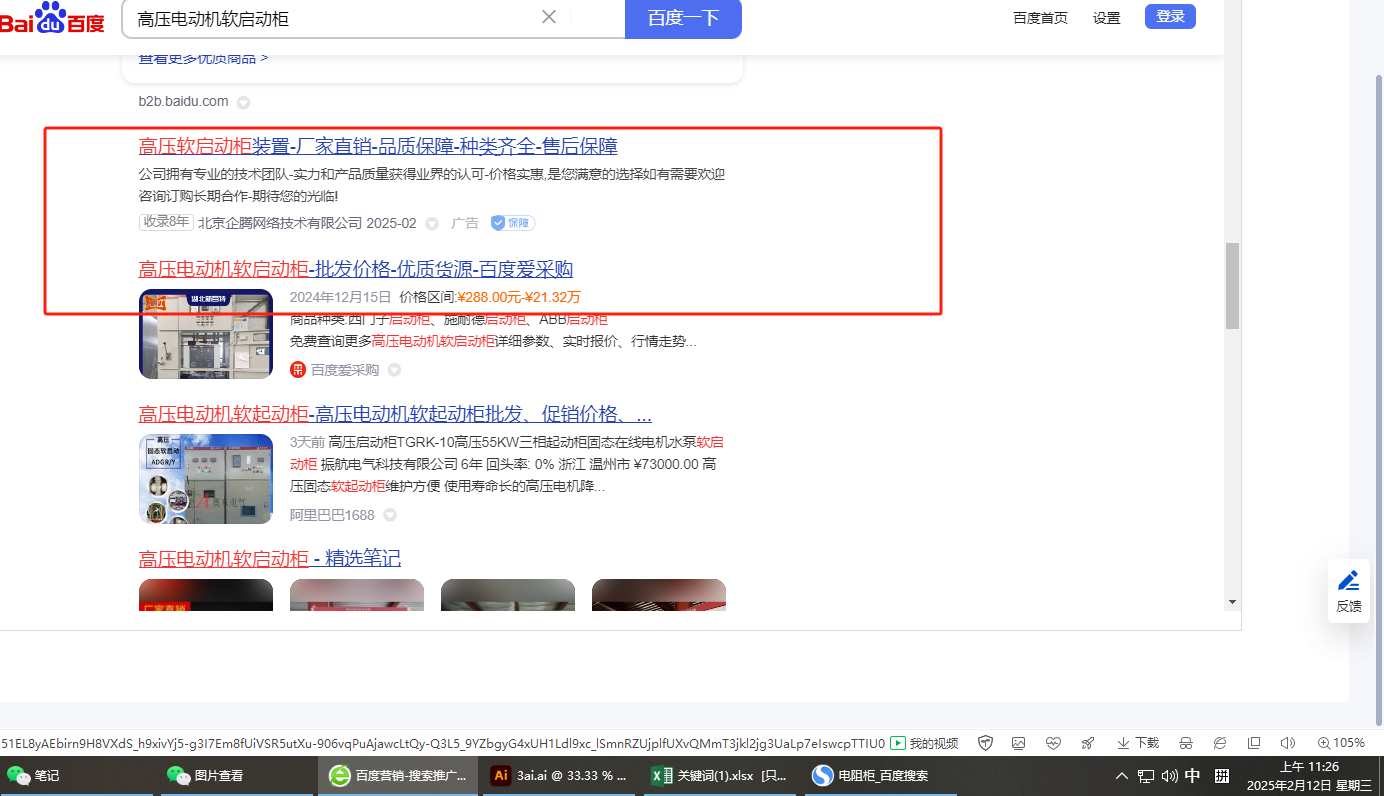This screenshot has width=1384, height=796.
Task: Expand the arrow beside 阿里巴巴1688
Action: click(390, 515)
